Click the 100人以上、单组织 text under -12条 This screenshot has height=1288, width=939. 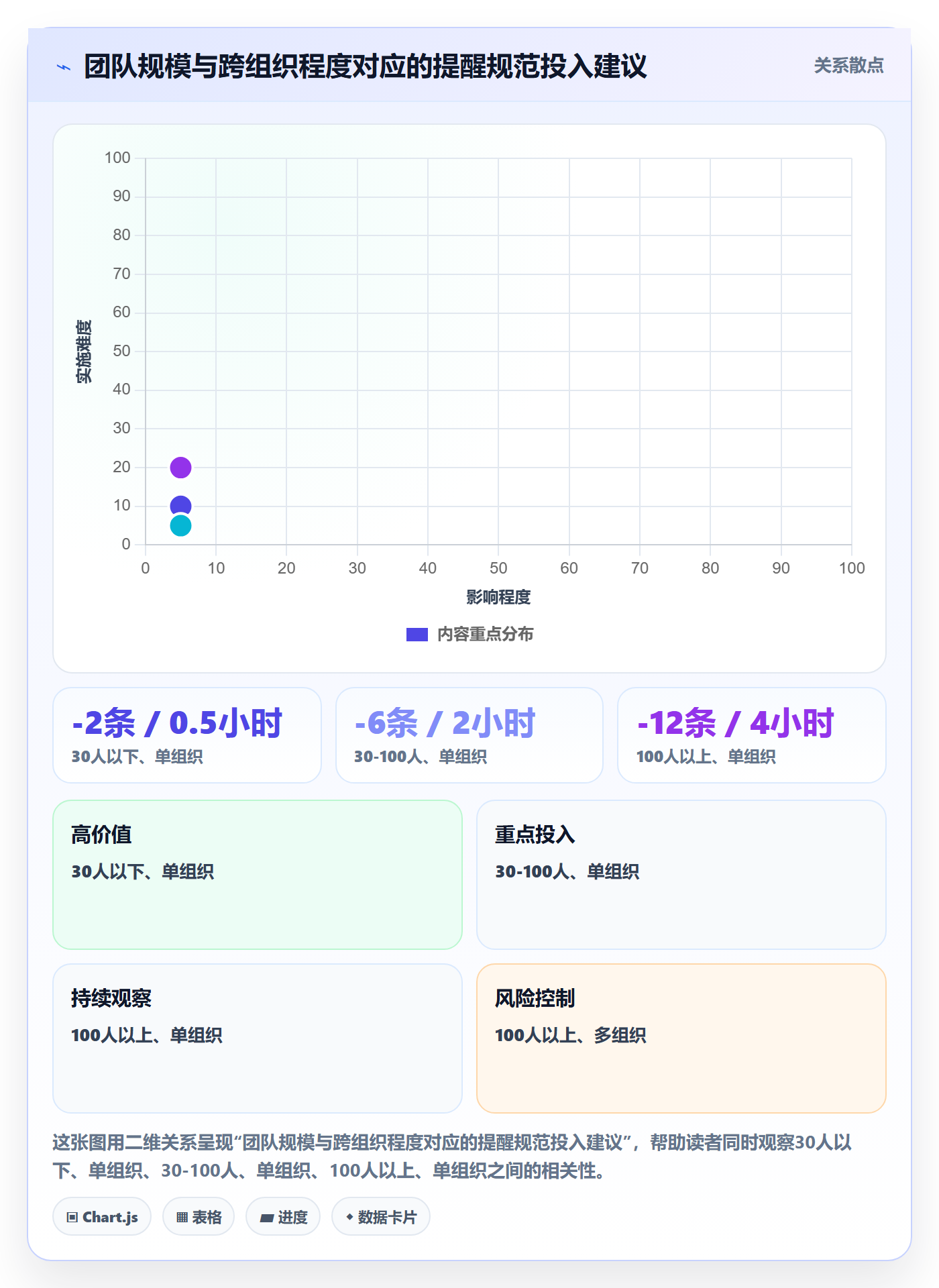706,757
